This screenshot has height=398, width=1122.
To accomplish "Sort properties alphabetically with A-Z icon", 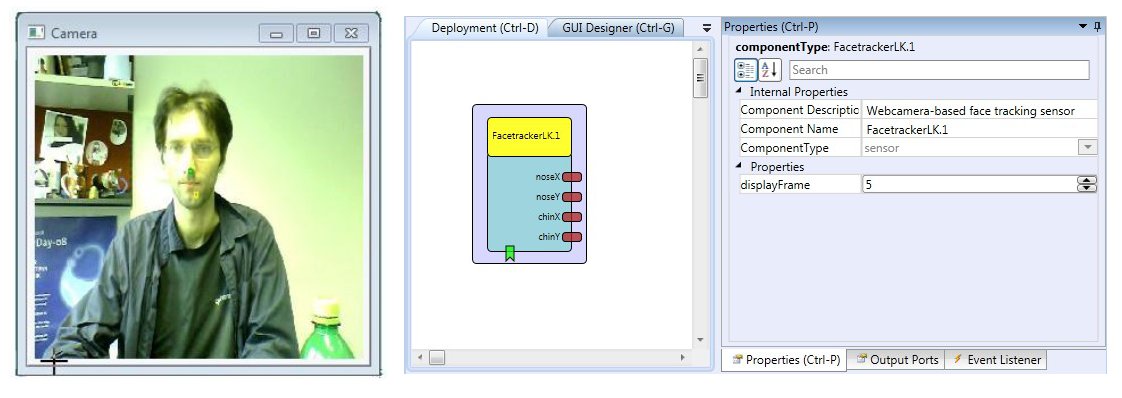I will click(769, 70).
